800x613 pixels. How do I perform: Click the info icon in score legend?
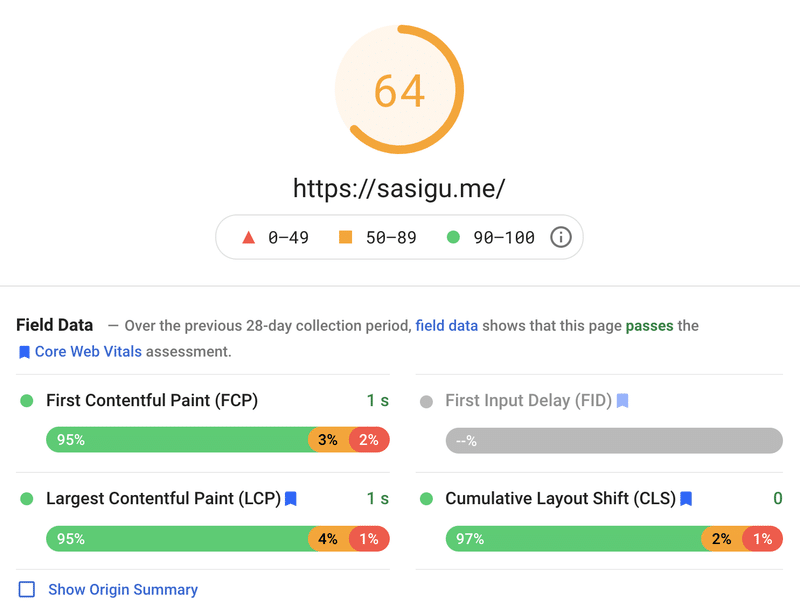point(561,238)
